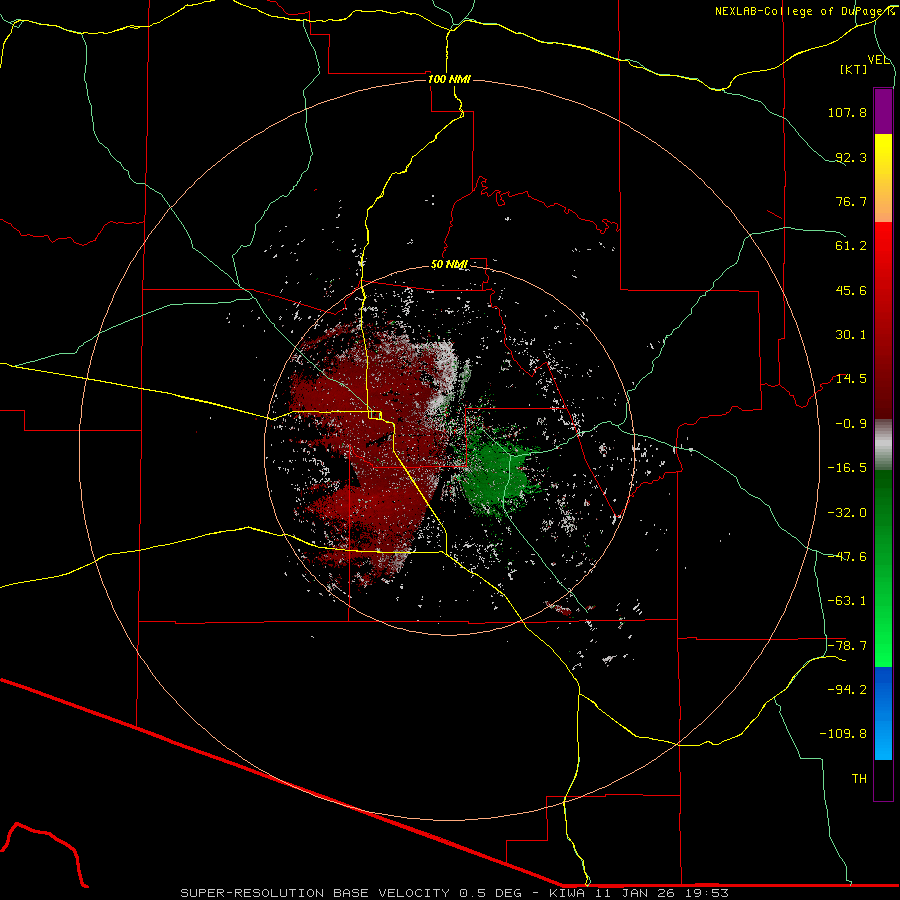Pick the yellow-orange segment of velocity color bar
Image resolution: width=900 pixels, height=900 pixels.
pyautogui.click(x=883, y=178)
